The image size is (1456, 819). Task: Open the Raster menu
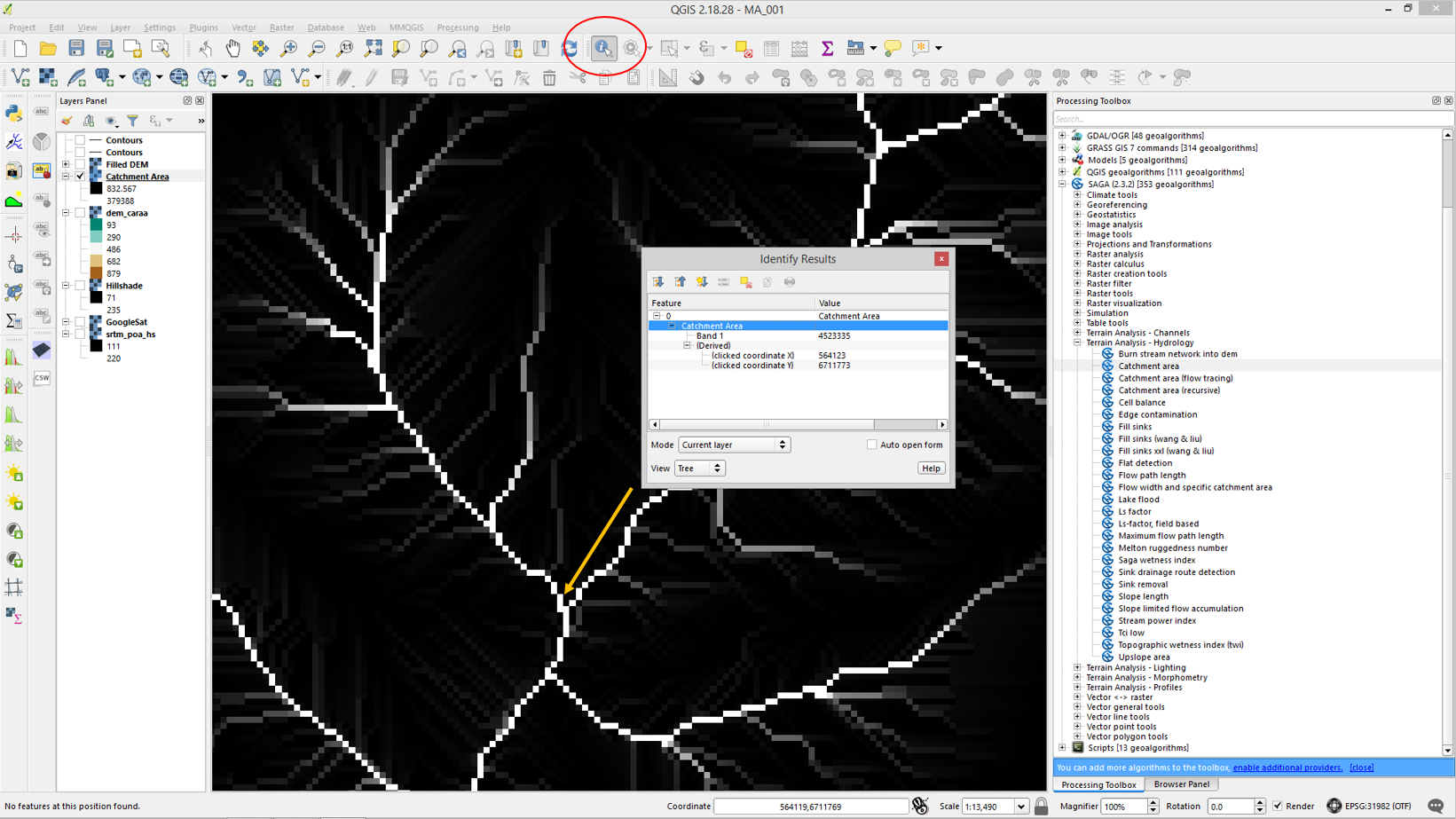[x=281, y=28]
